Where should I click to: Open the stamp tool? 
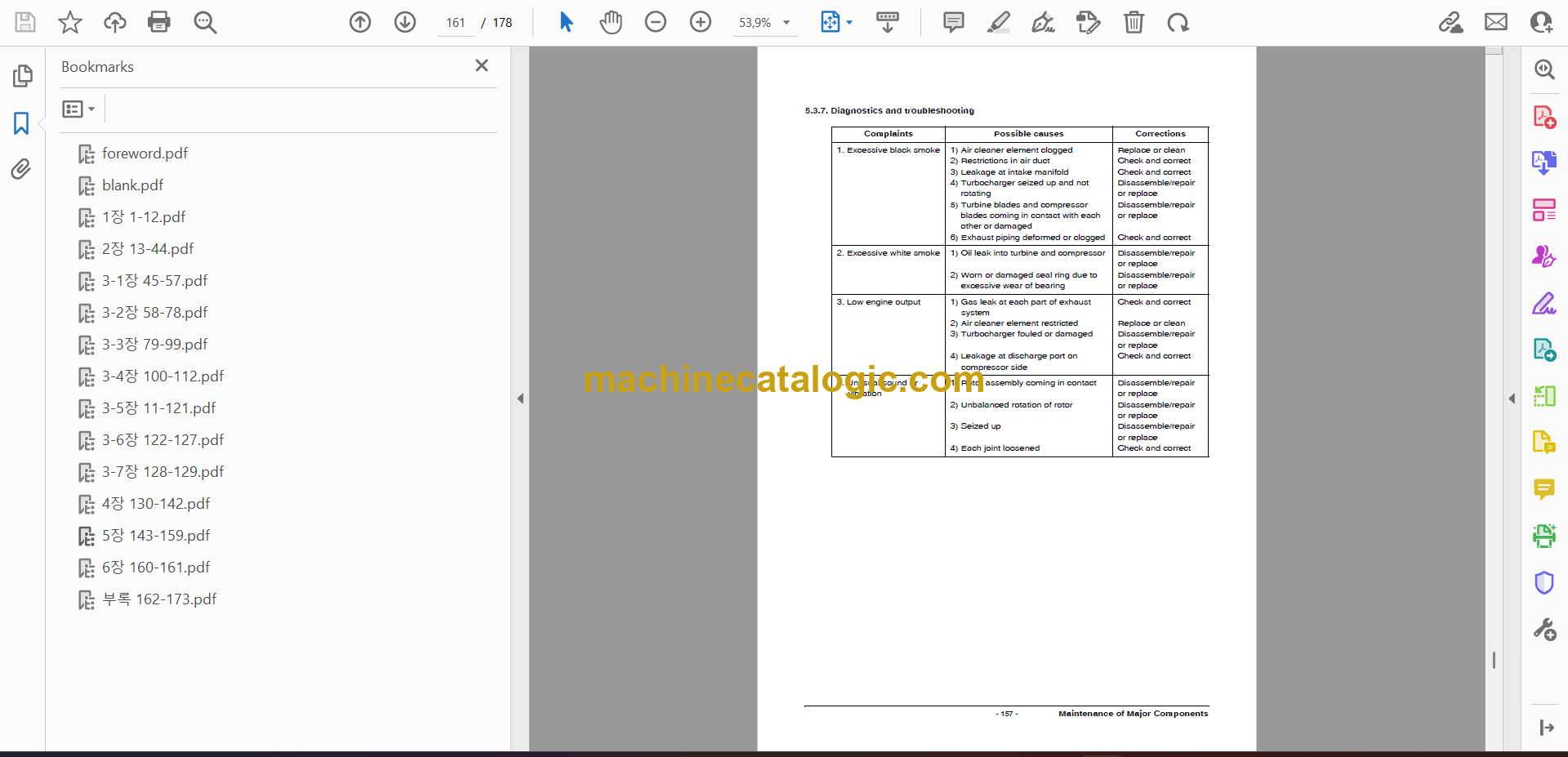(1089, 22)
